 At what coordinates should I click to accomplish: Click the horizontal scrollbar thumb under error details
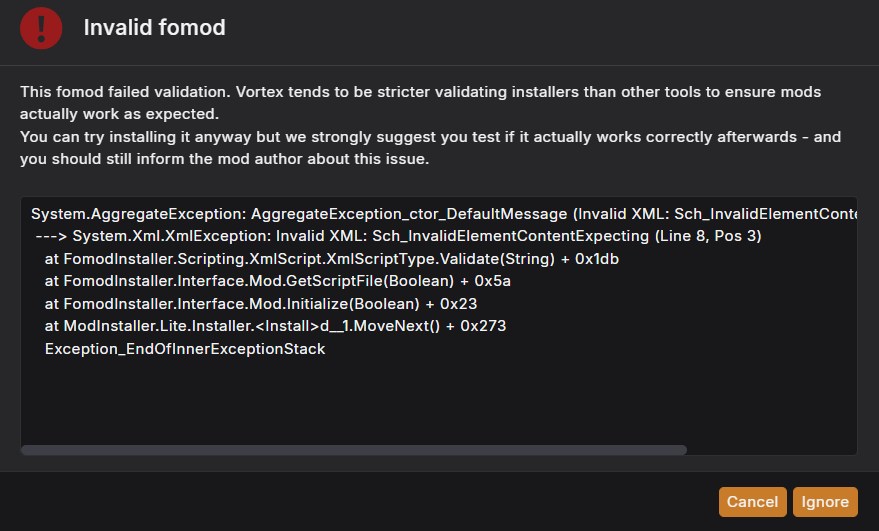[x=354, y=450]
